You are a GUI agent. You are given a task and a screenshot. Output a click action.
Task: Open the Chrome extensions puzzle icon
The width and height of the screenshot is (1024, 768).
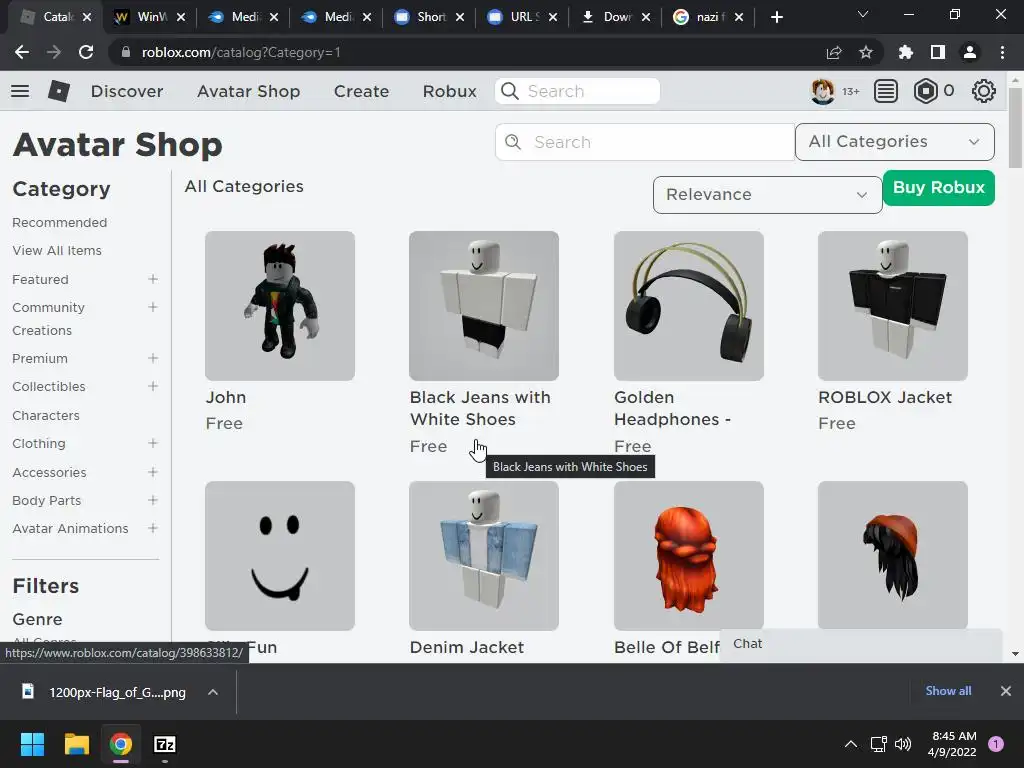tap(906, 52)
